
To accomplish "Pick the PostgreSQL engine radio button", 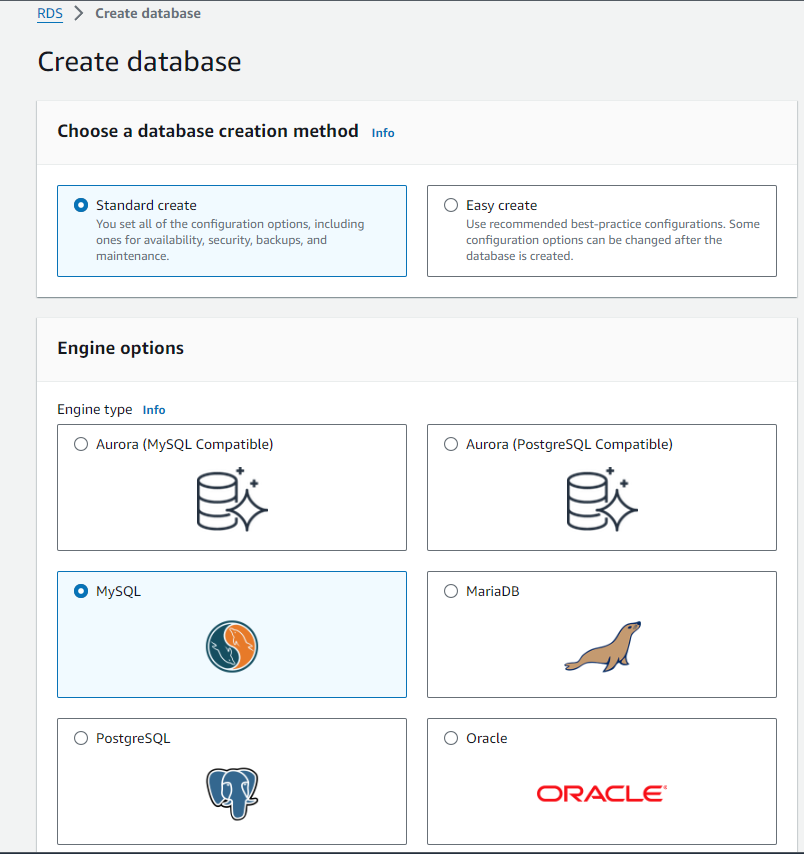I will point(81,738).
